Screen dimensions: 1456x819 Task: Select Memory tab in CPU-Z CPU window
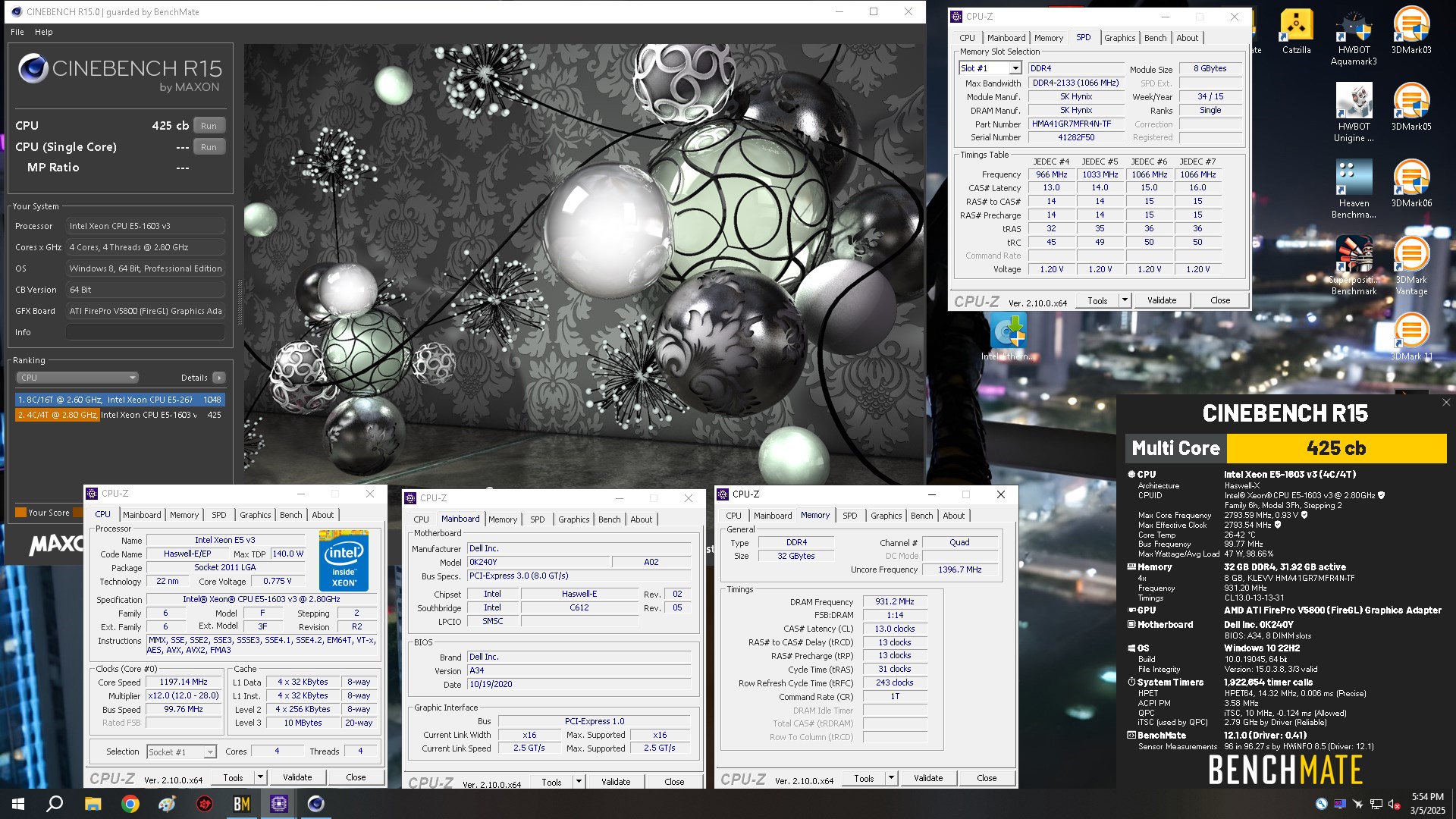click(184, 515)
